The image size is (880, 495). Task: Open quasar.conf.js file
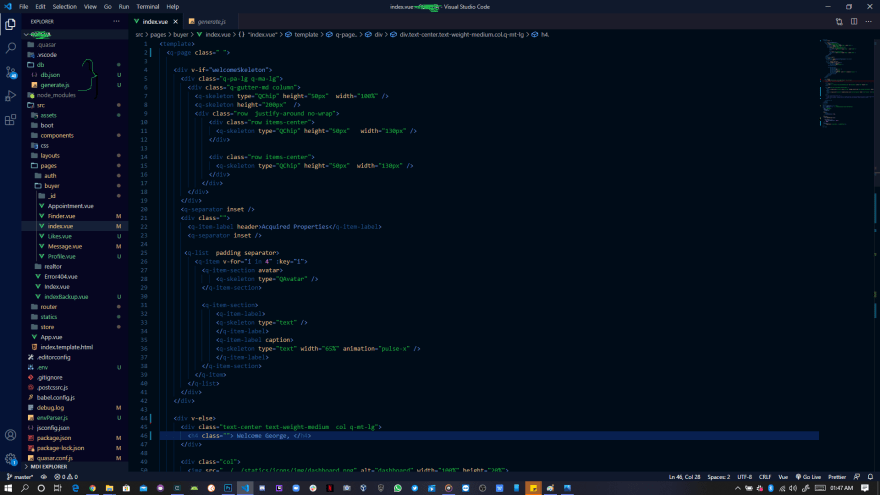tap(75, 458)
